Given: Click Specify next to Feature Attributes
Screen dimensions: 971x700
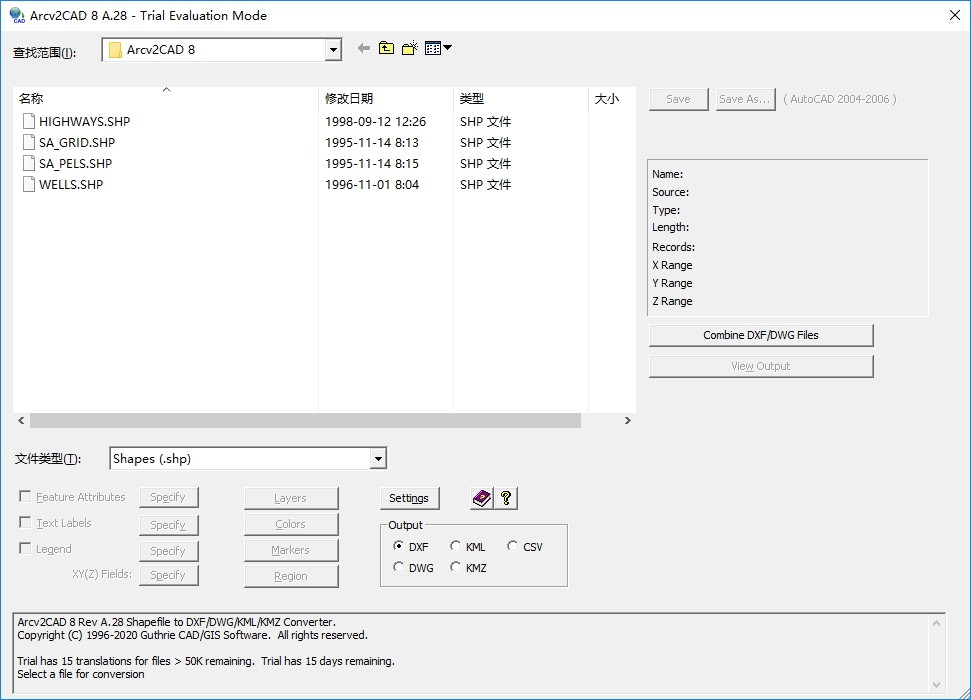Looking at the screenshot, I should coord(168,497).
